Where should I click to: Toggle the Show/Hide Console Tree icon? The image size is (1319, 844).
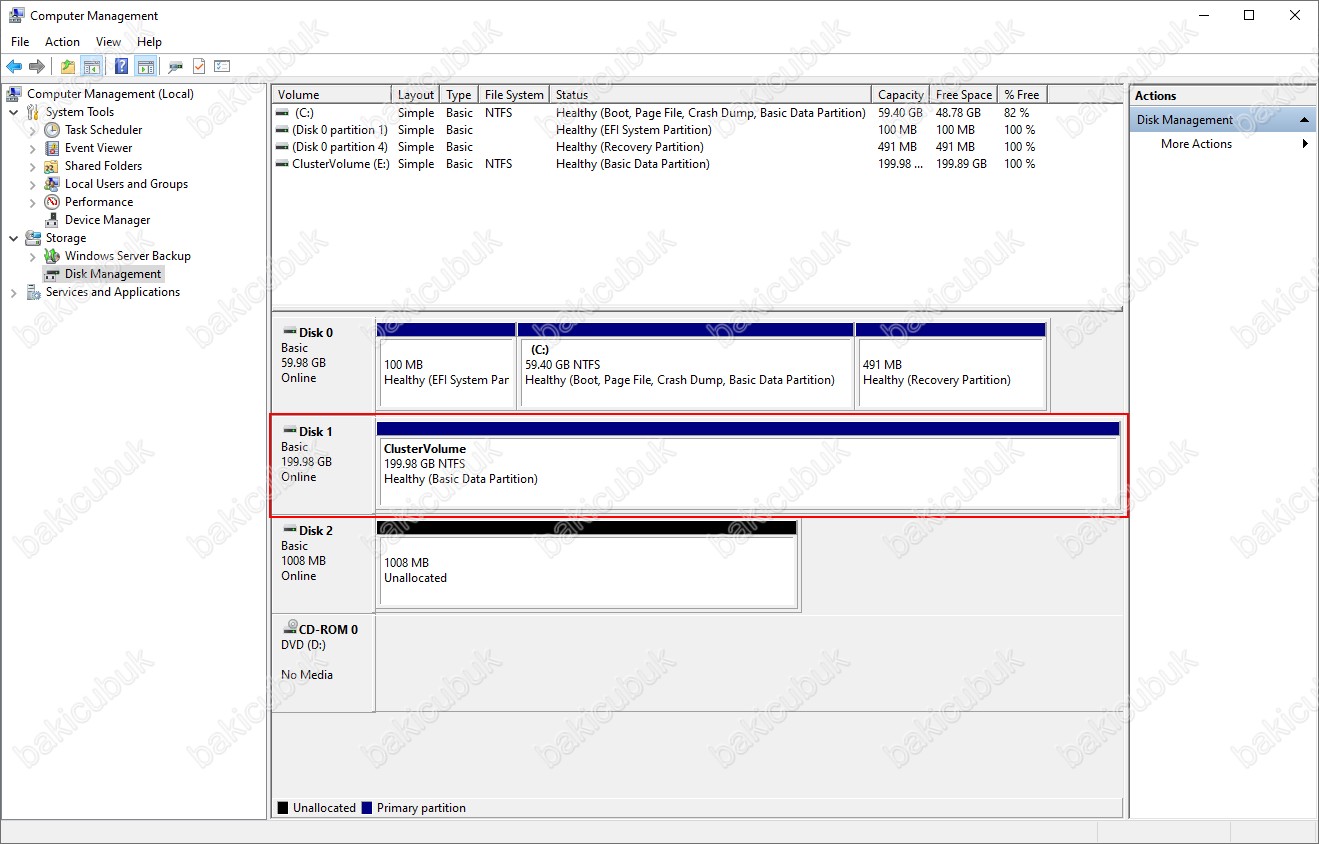pyautogui.click(x=91, y=67)
